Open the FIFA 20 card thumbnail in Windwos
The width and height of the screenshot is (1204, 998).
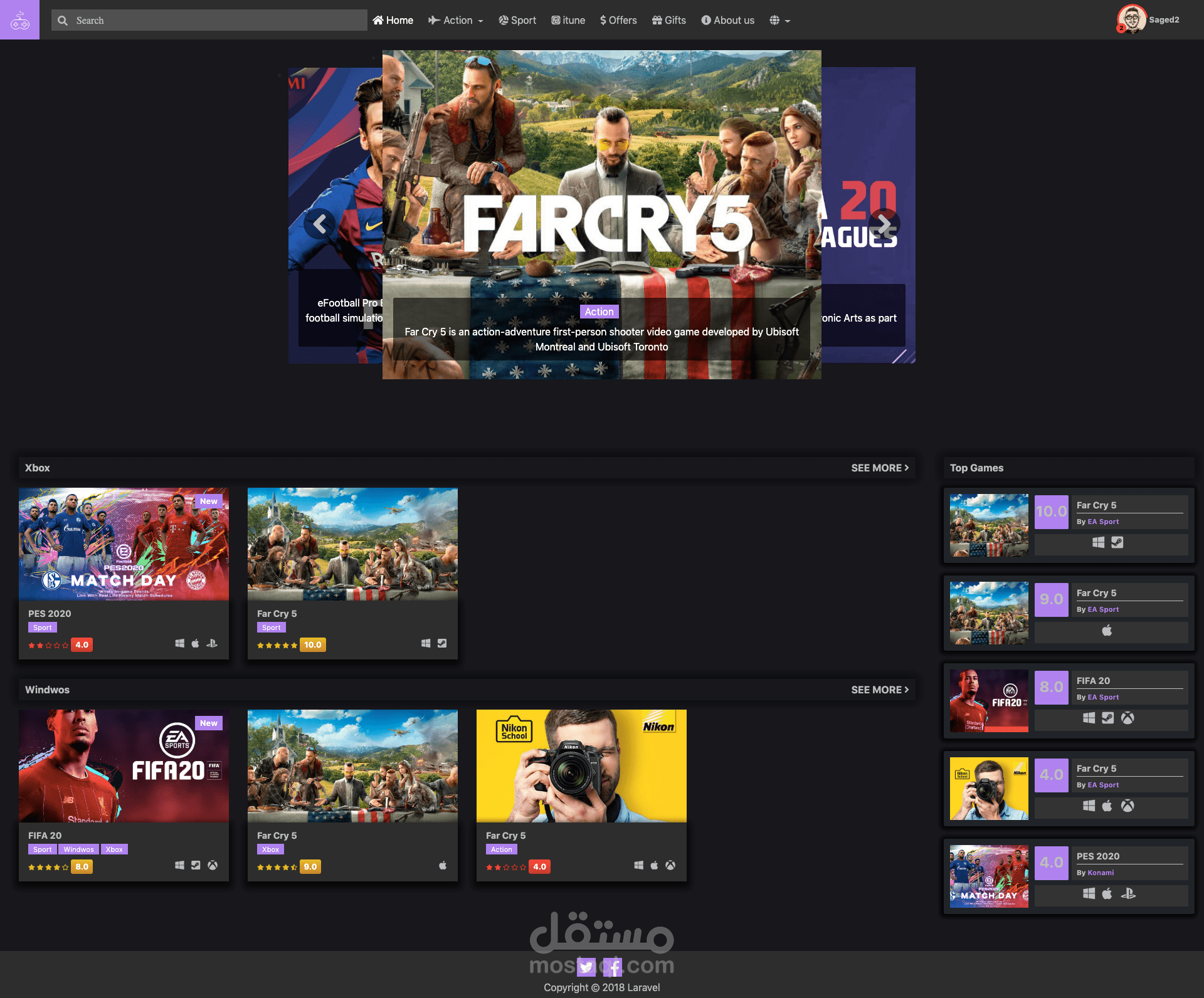click(x=124, y=766)
